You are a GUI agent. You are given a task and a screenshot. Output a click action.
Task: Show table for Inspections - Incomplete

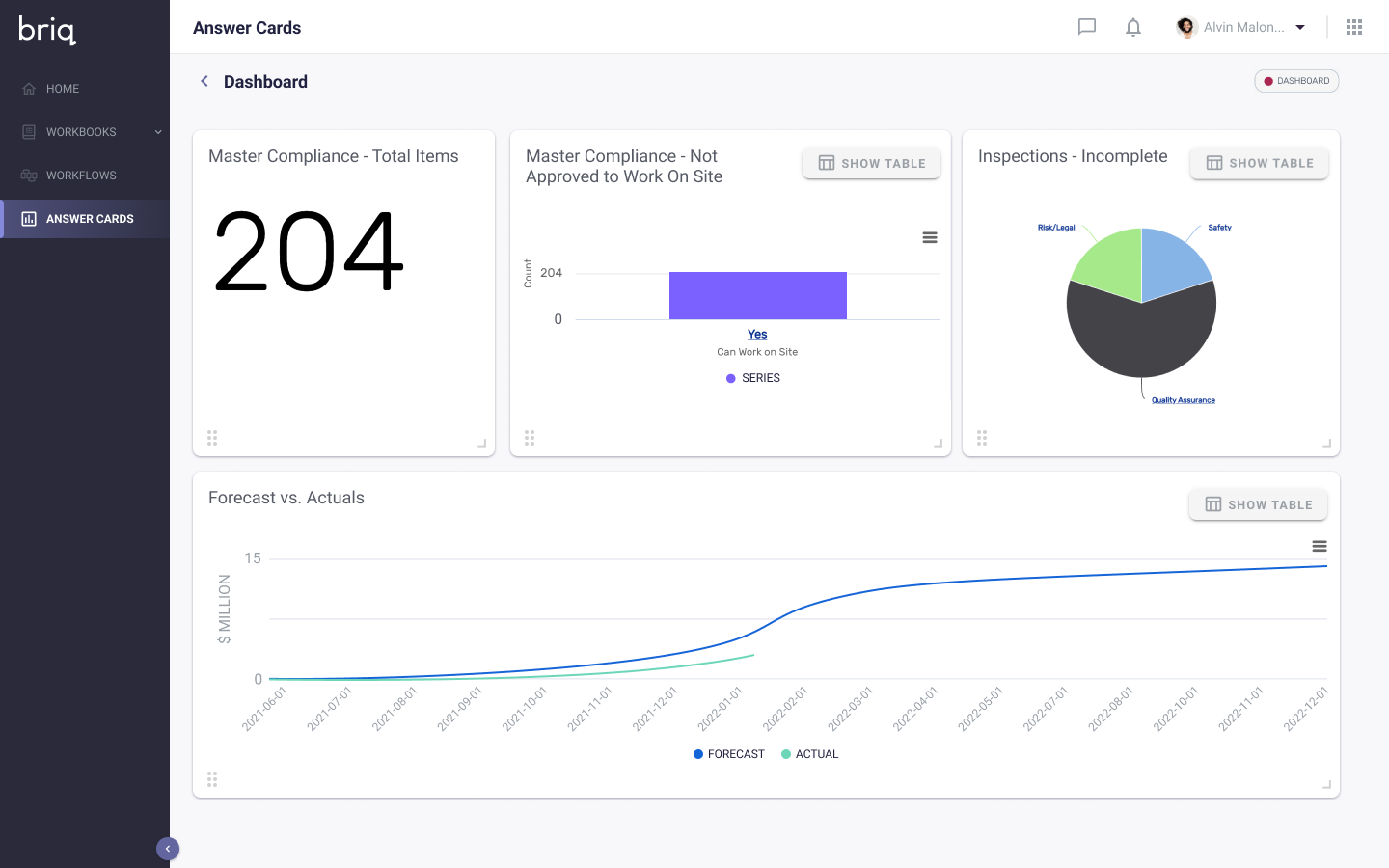pyautogui.click(x=1259, y=163)
